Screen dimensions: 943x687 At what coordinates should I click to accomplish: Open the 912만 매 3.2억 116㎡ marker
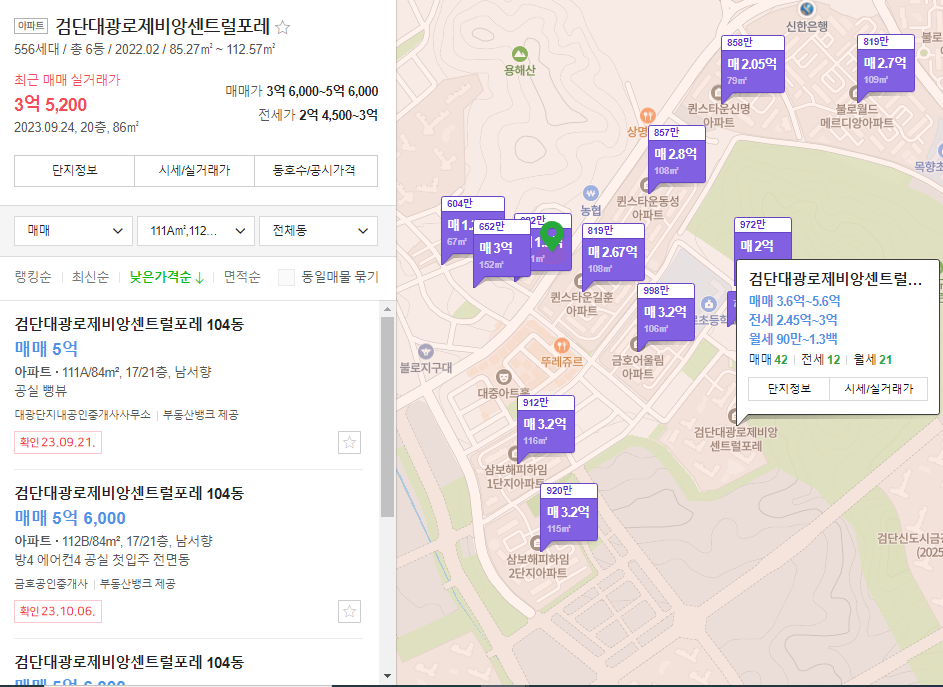tap(545, 424)
